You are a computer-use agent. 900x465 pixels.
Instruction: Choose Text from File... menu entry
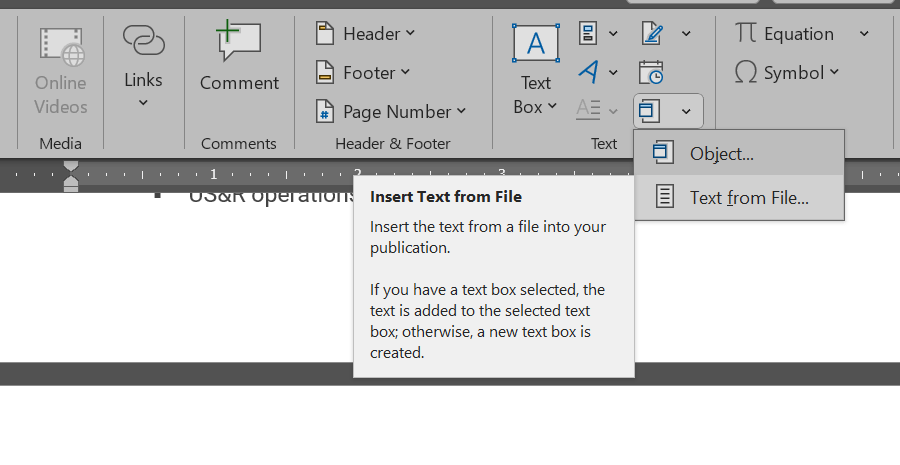pos(739,197)
